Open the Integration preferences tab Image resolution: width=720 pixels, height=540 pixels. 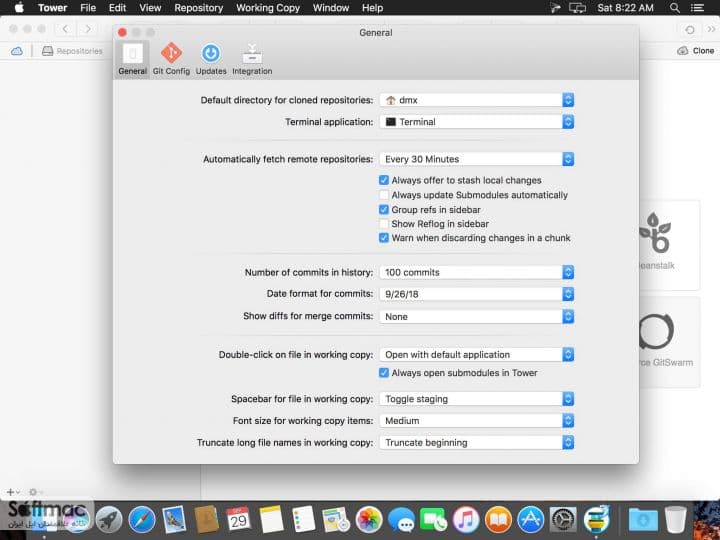point(252,59)
